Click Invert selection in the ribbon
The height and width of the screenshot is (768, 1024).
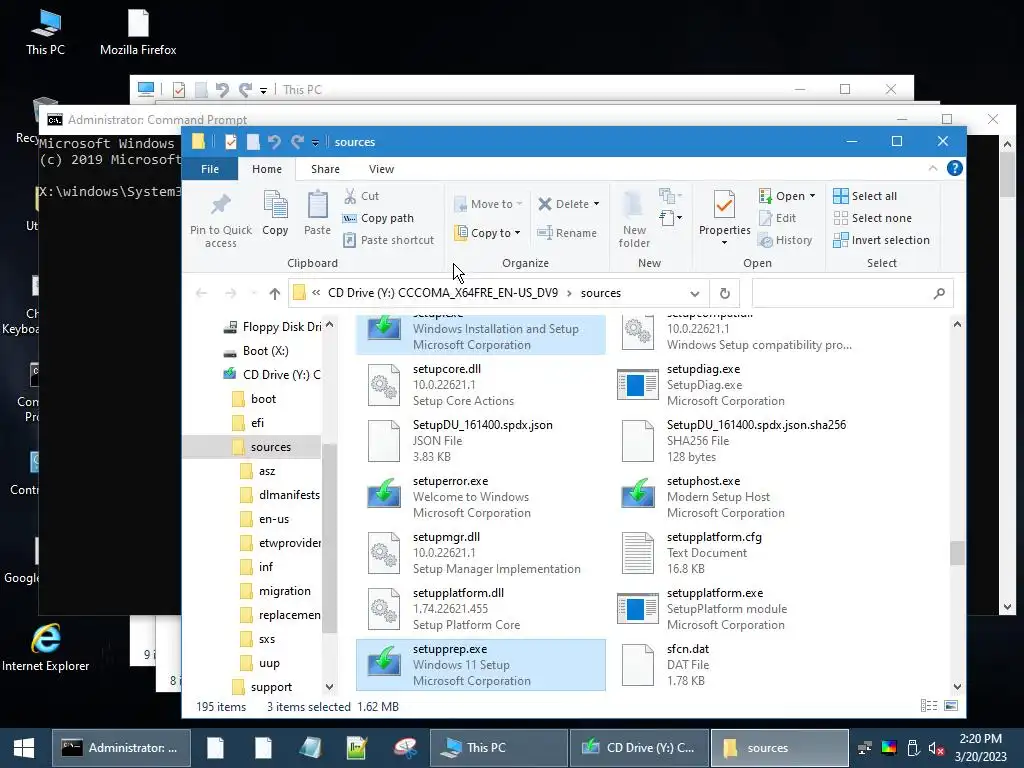click(x=881, y=240)
